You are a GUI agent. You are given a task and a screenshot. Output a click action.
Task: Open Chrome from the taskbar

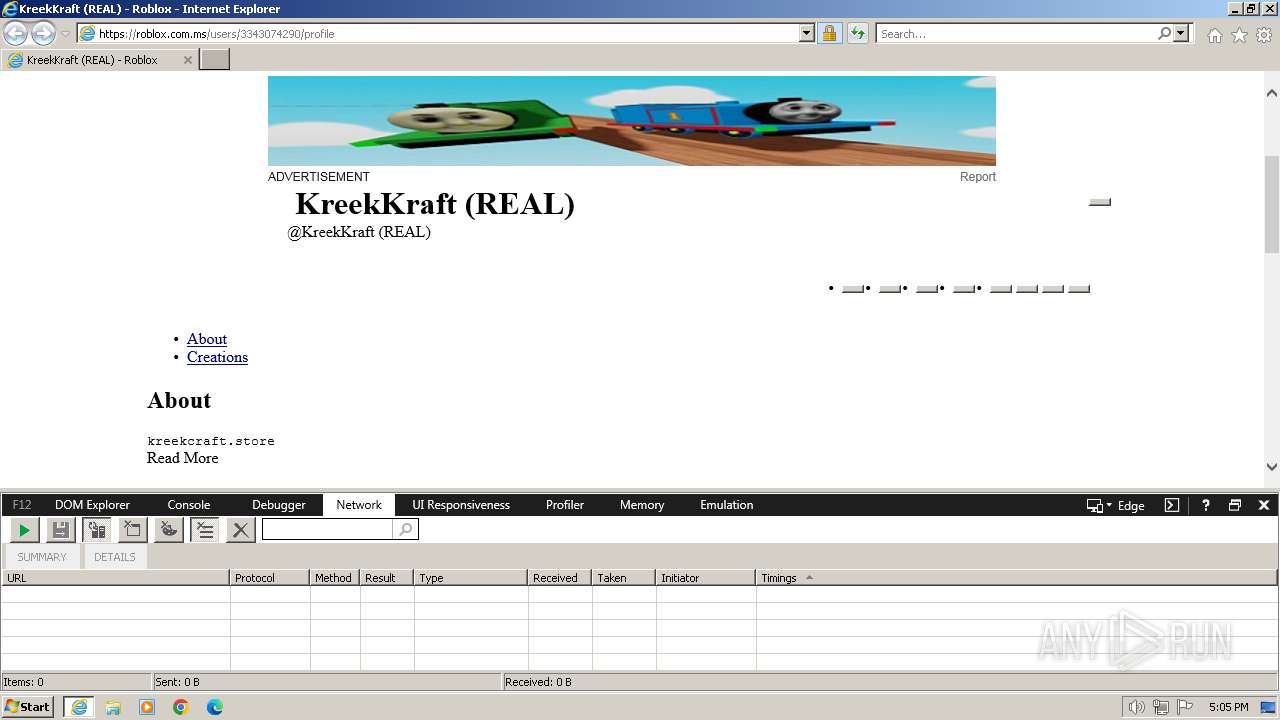(180, 707)
